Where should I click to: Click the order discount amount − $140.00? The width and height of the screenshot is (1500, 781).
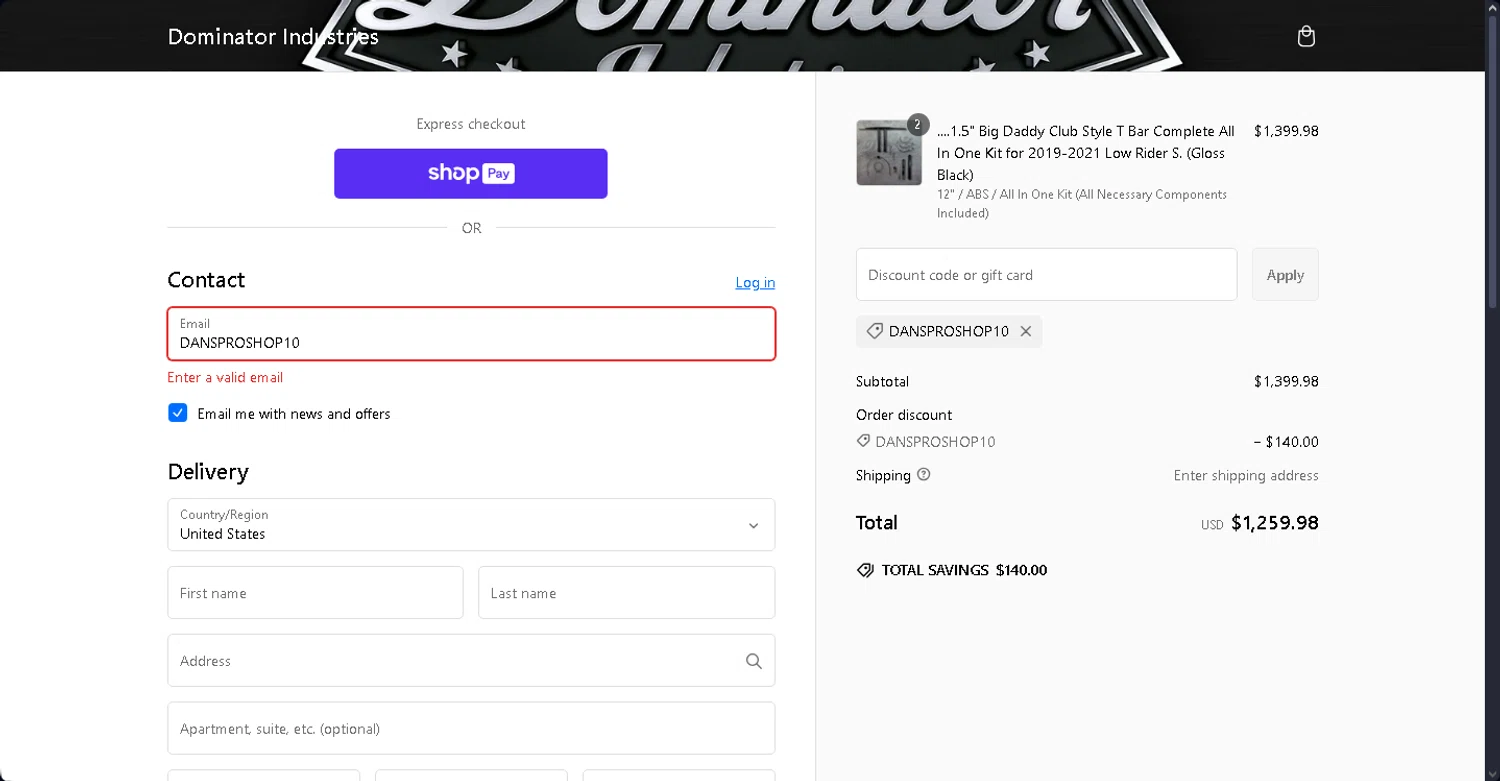(1285, 442)
